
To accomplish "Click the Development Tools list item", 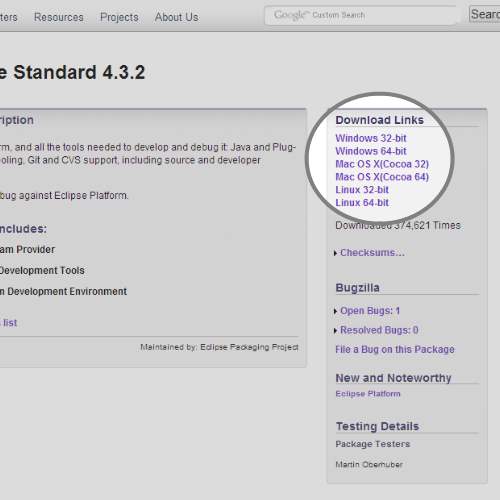I will [42, 270].
